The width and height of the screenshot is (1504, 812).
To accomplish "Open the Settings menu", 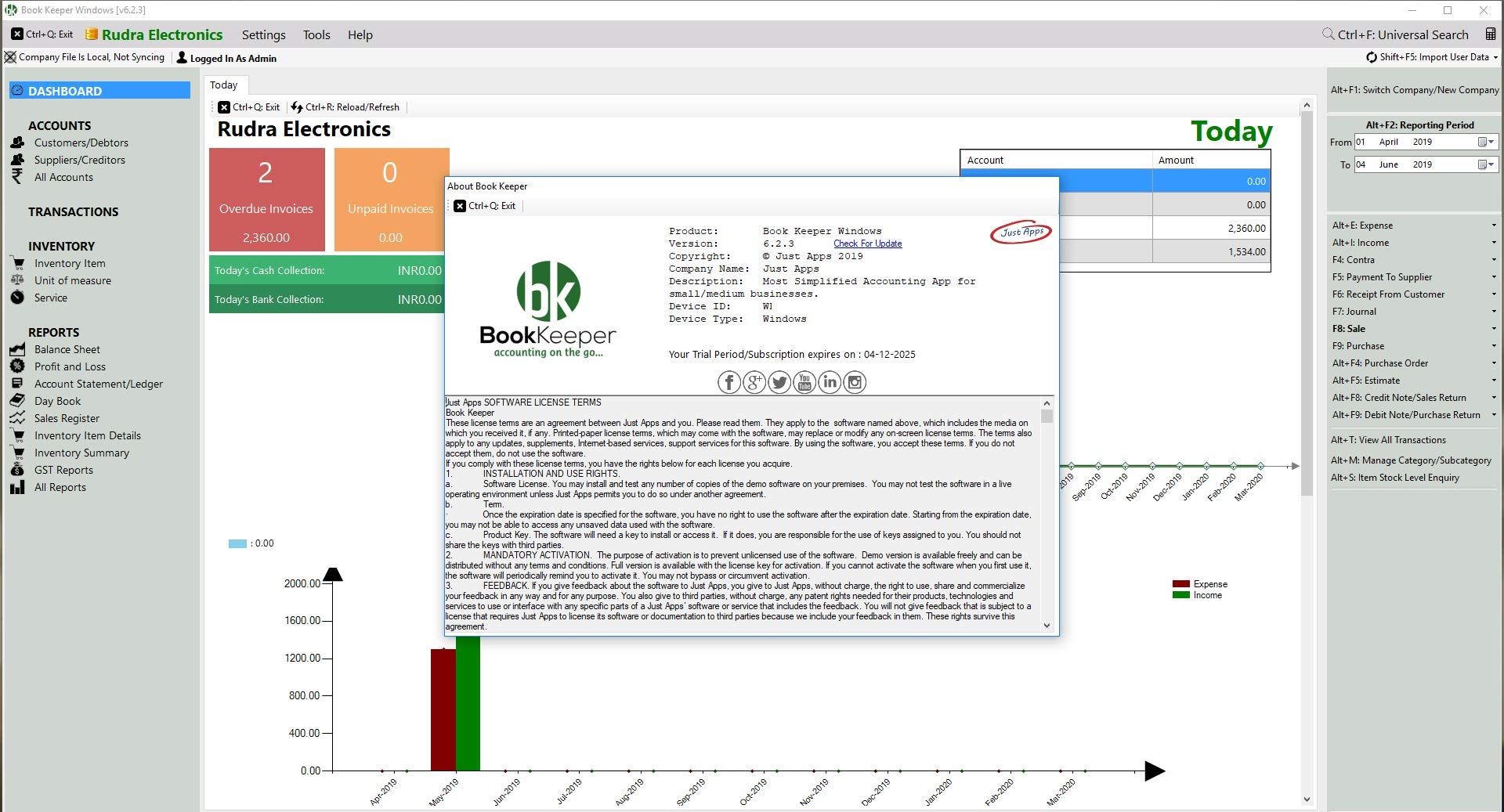I will pyautogui.click(x=263, y=34).
